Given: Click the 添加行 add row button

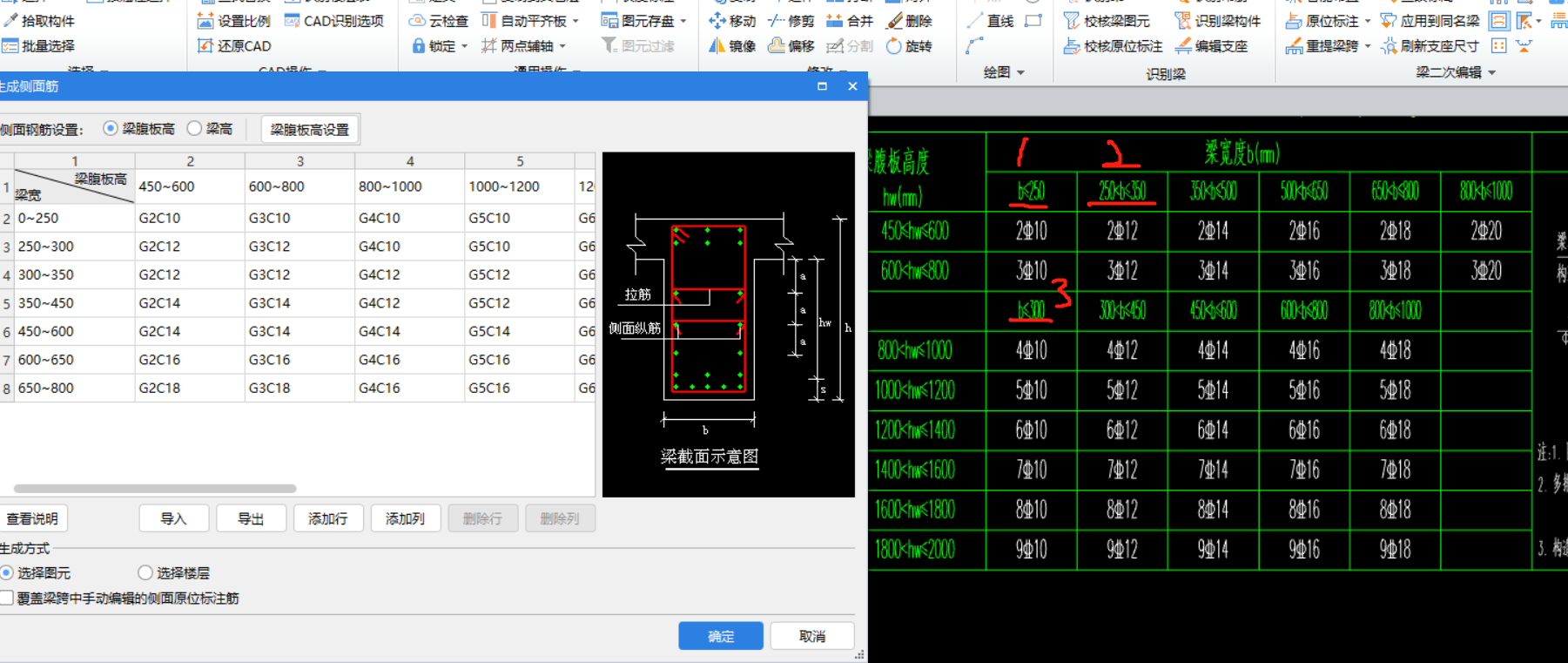Looking at the screenshot, I should (328, 518).
